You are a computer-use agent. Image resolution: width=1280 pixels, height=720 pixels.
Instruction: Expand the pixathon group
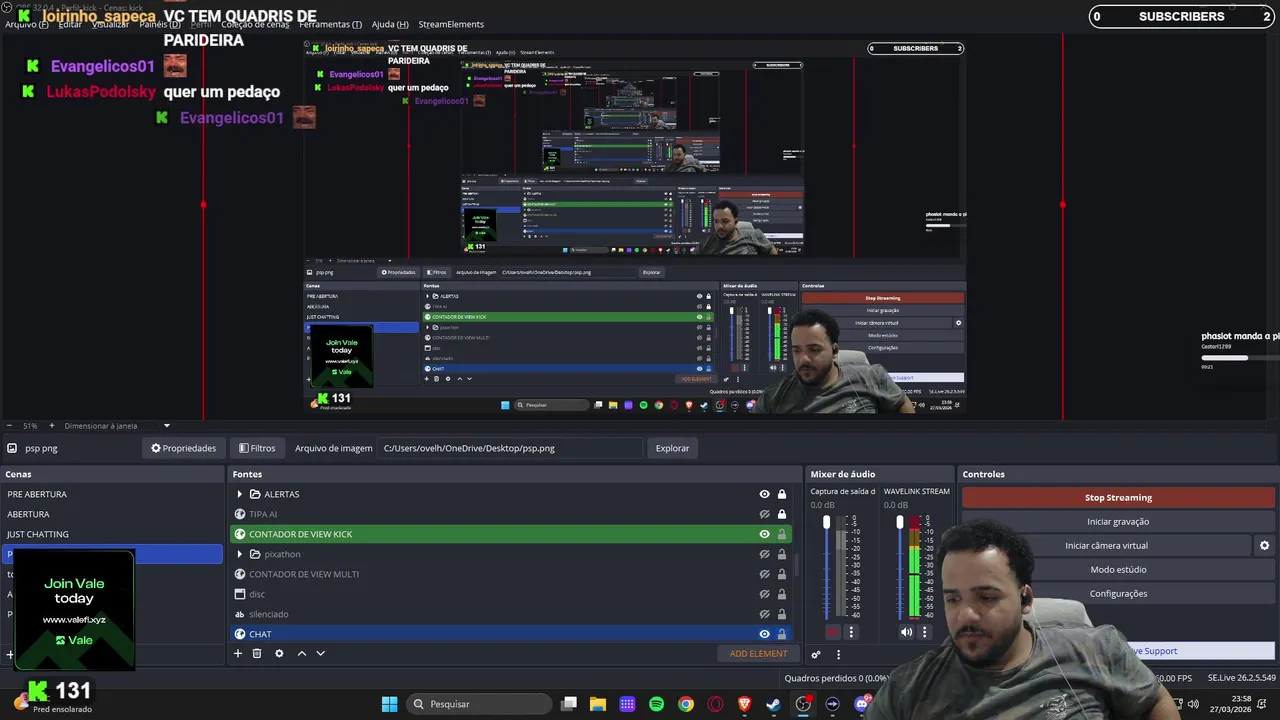click(239, 554)
